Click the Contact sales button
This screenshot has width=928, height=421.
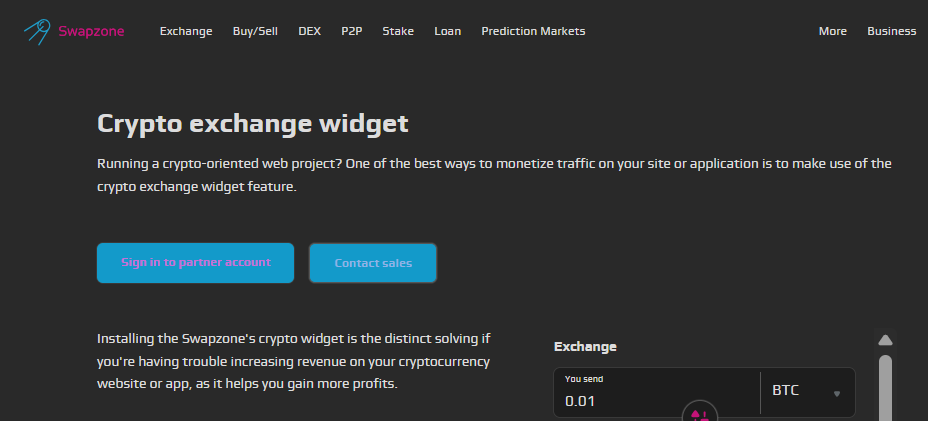[x=373, y=263]
